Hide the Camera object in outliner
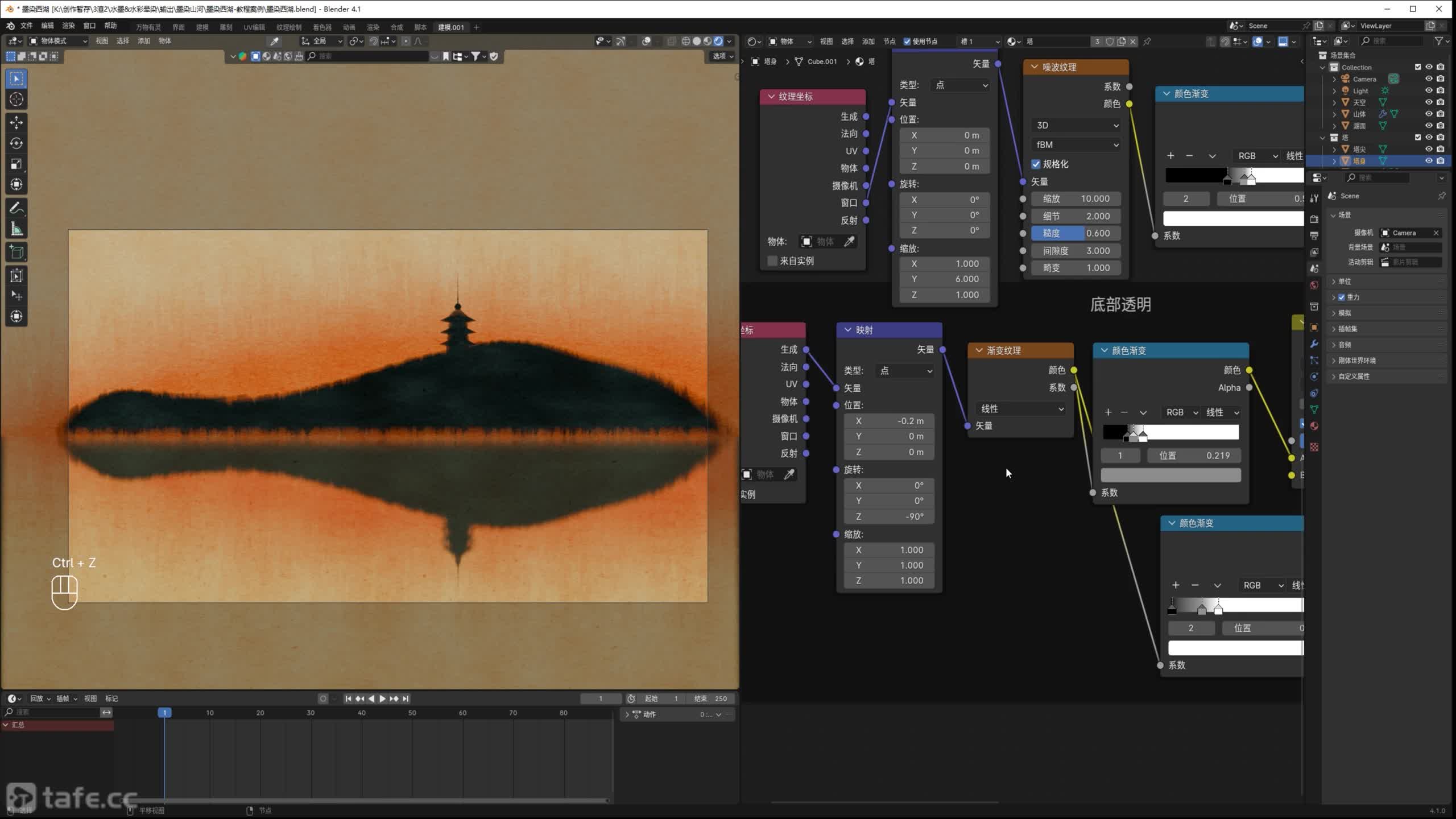The image size is (1456, 819). click(1428, 79)
